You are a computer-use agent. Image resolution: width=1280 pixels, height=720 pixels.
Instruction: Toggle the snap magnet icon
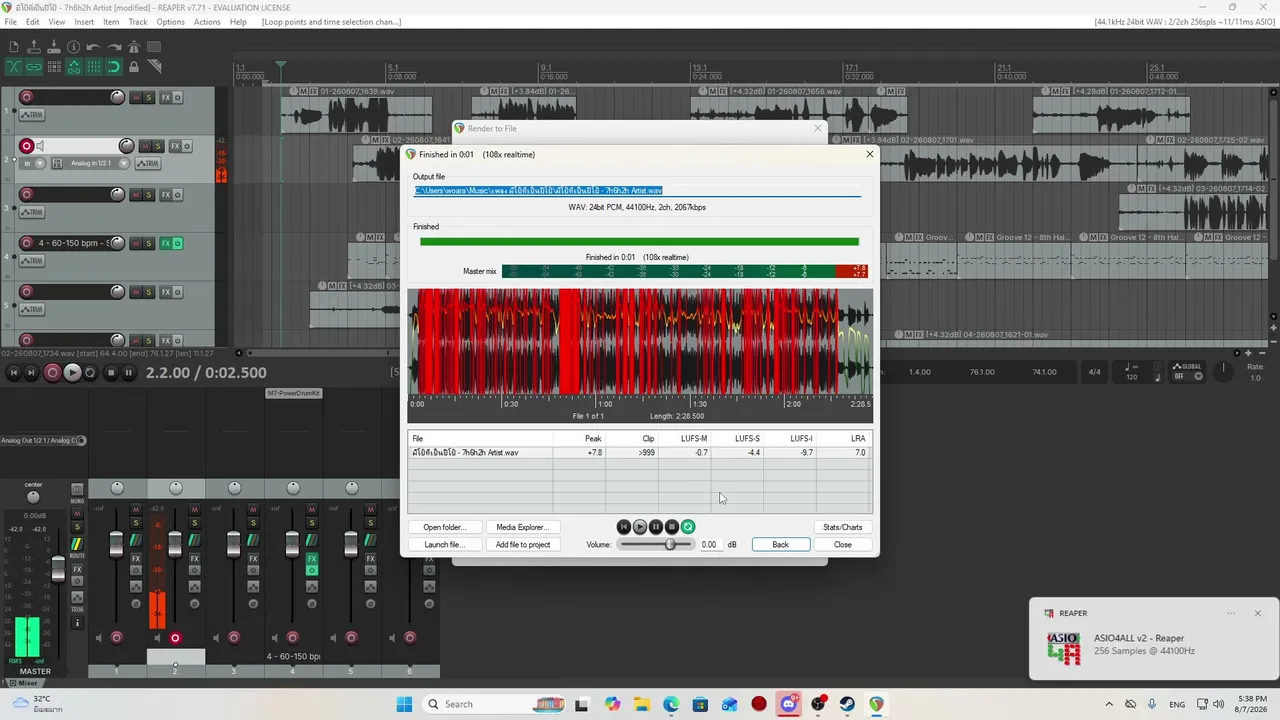114,67
